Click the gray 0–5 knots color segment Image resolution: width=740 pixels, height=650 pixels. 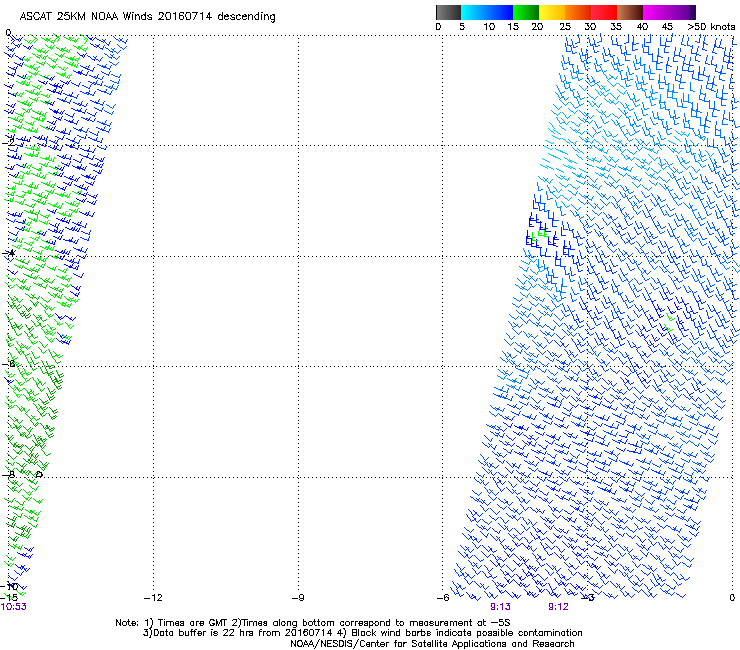click(x=448, y=12)
